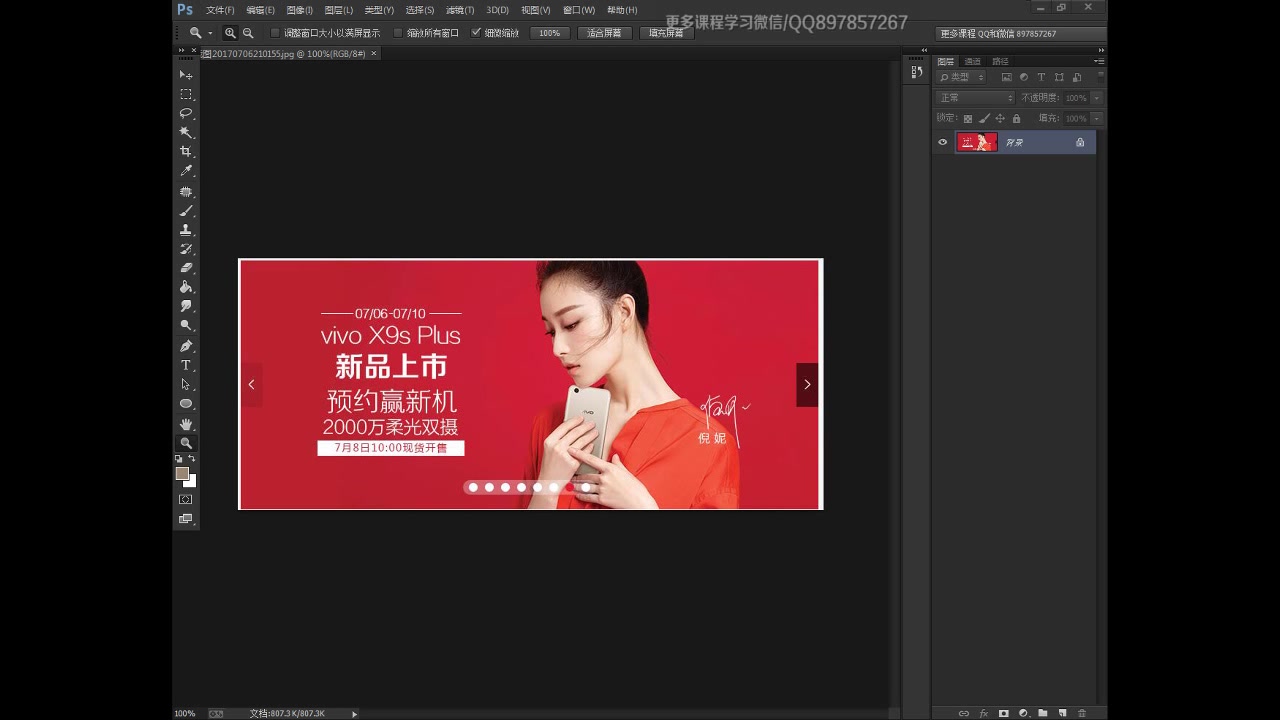Screen dimensions: 1280x720
Task: Uncheck 细微缩放 checkbox
Action: pyautogui.click(x=476, y=33)
